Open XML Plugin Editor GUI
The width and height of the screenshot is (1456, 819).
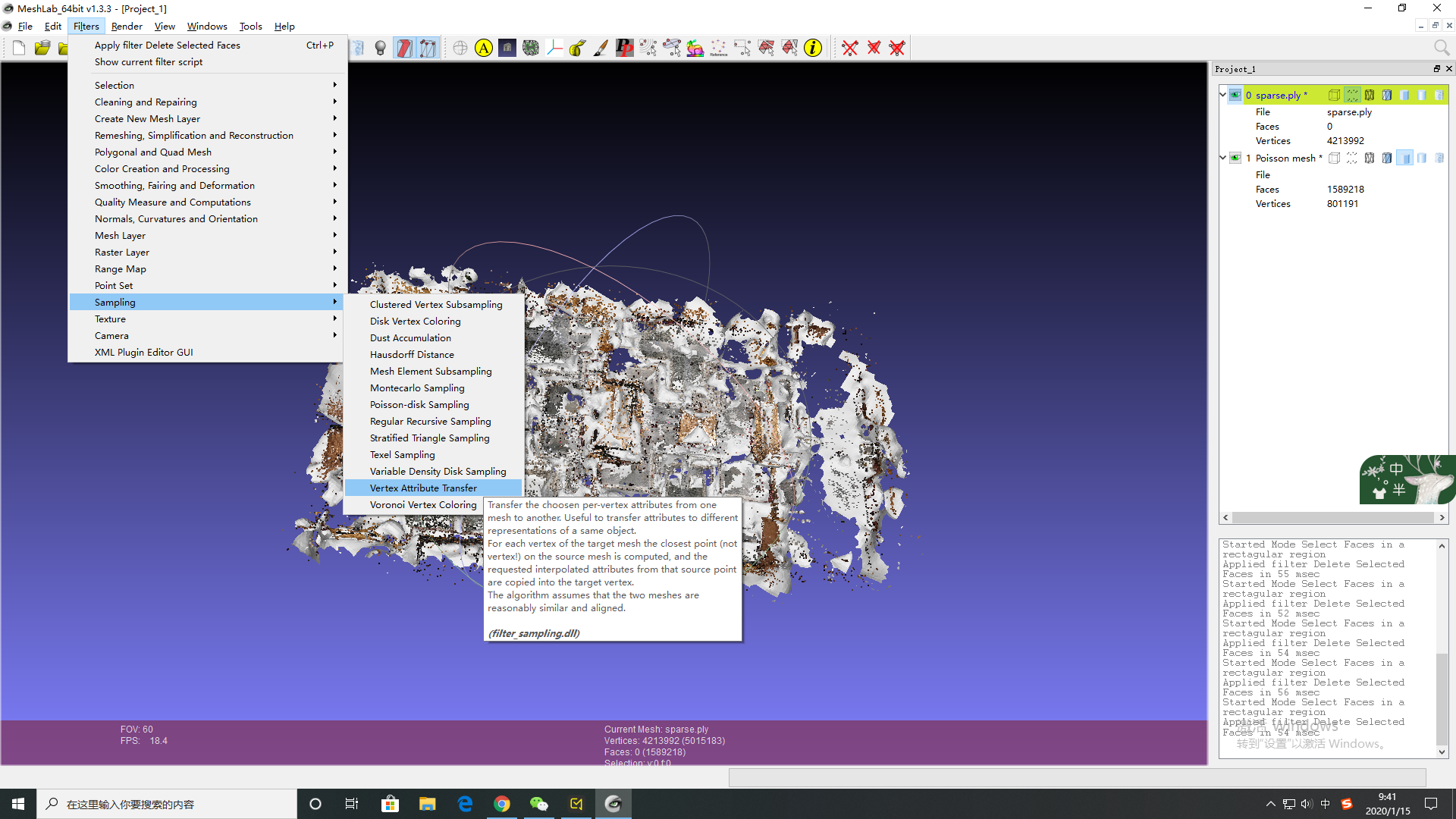[144, 352]
